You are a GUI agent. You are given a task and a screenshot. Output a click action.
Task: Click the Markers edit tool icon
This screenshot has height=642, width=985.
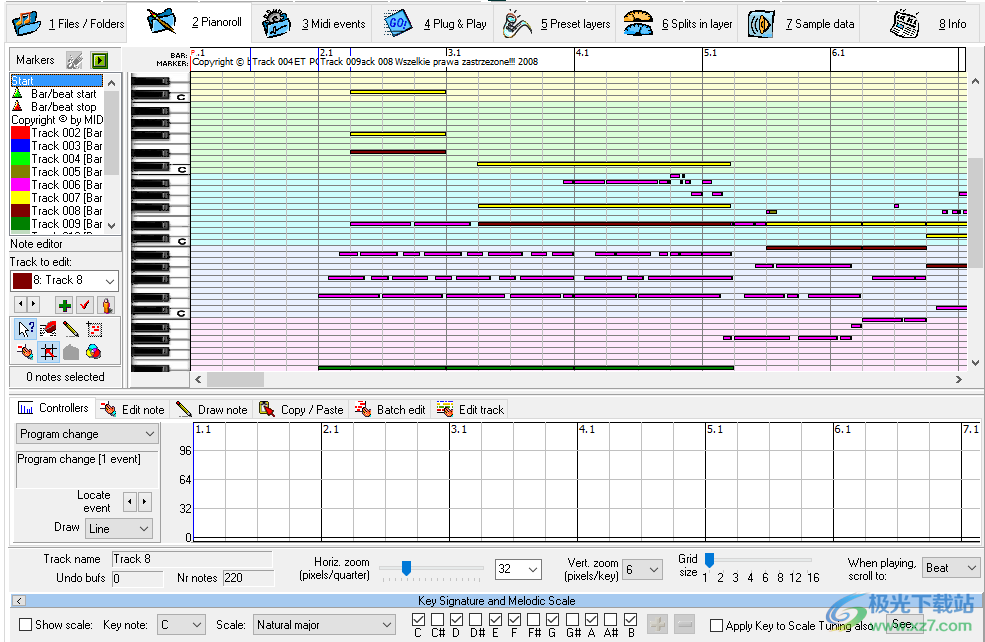coord(74,60)
